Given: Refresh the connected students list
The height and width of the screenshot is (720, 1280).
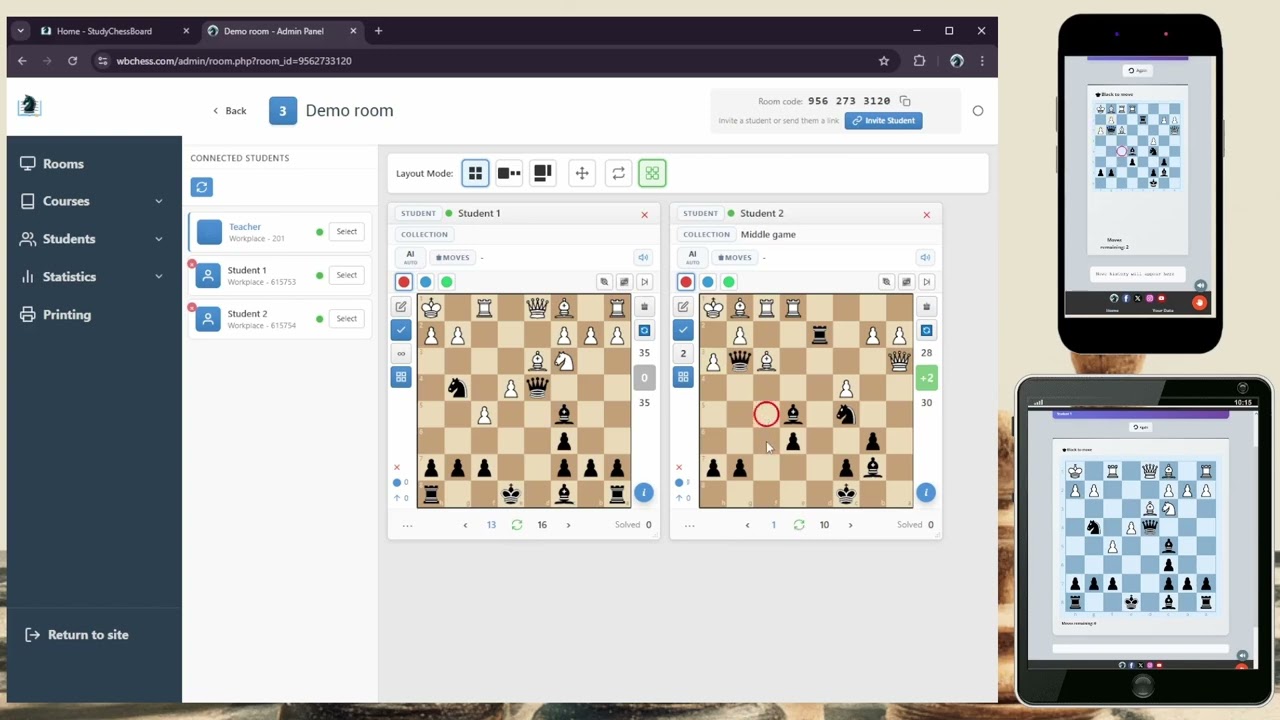Looking at the screenshot, I should pos(202,187).
